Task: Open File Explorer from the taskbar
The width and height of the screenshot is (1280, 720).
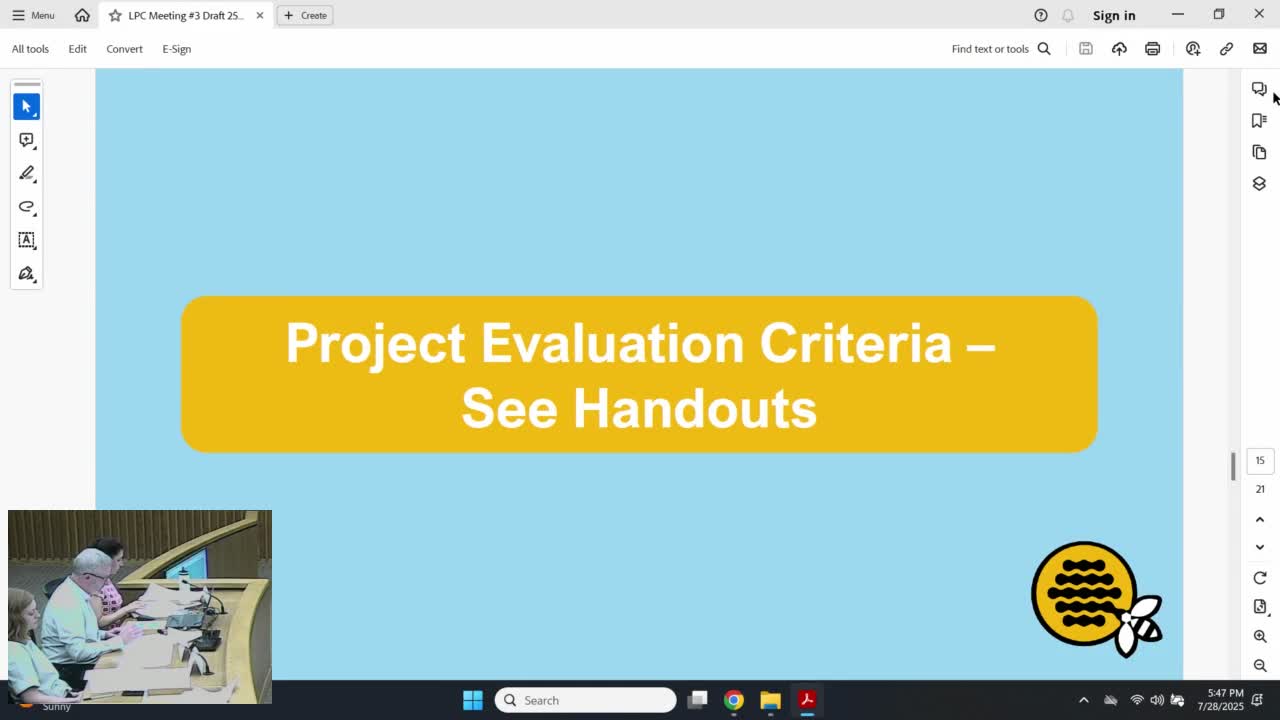Action: [770, 700]
